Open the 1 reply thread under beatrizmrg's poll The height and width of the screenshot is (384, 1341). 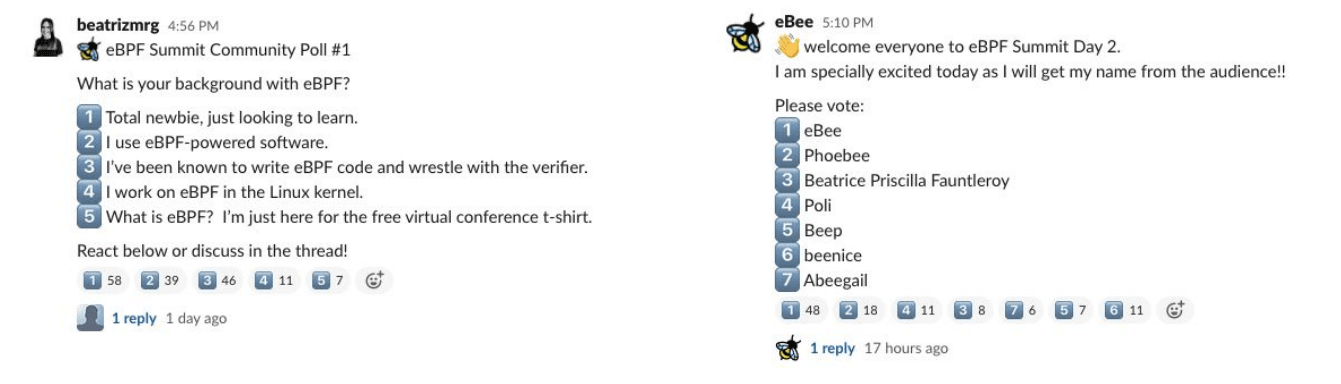tap(134, 318)
